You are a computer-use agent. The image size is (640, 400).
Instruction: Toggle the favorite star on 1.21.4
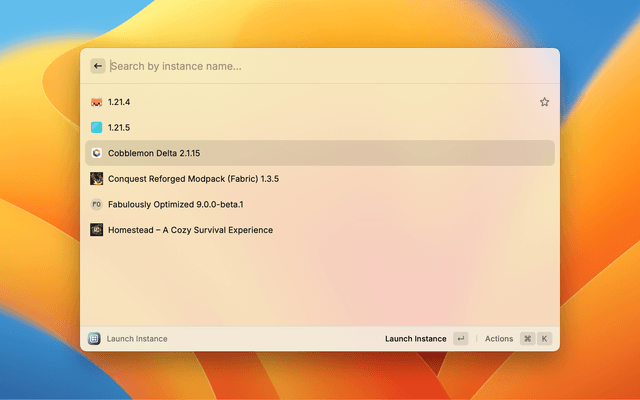coord(544,102)
